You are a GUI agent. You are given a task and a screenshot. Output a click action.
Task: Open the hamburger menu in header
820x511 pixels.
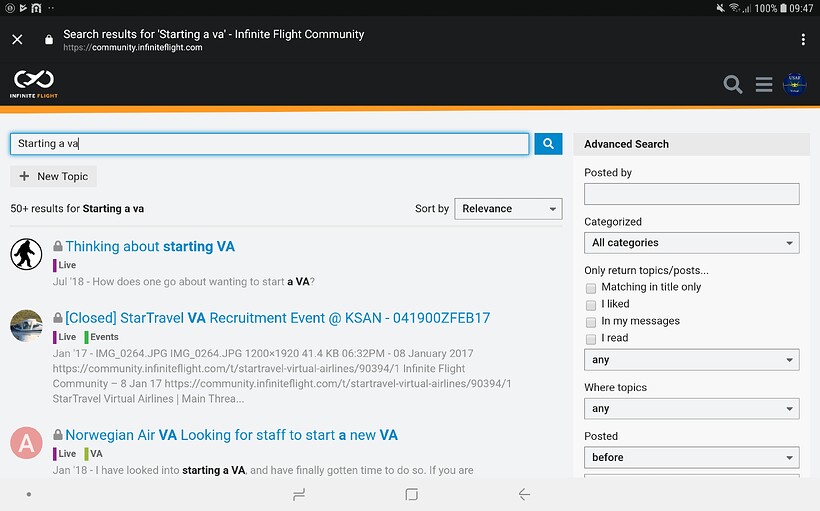[x=764, y=84]
